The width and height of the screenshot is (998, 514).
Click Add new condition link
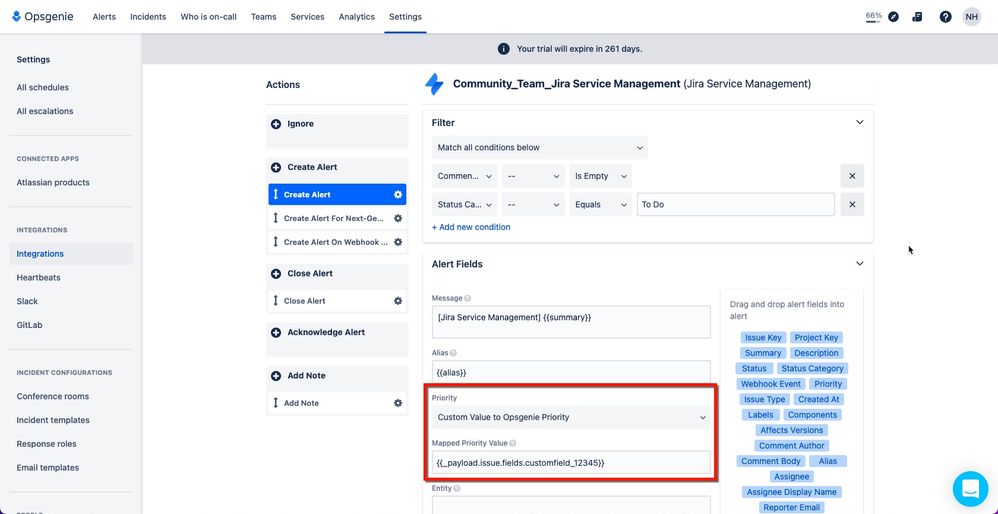[x=471, y=227]
